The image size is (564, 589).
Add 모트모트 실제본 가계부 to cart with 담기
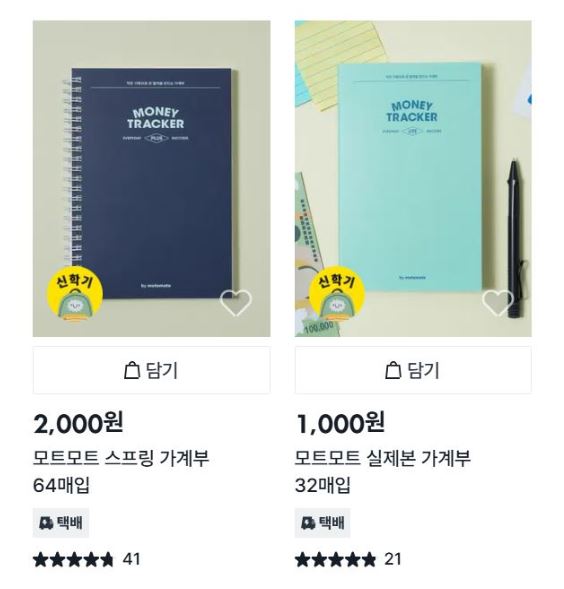413,370
